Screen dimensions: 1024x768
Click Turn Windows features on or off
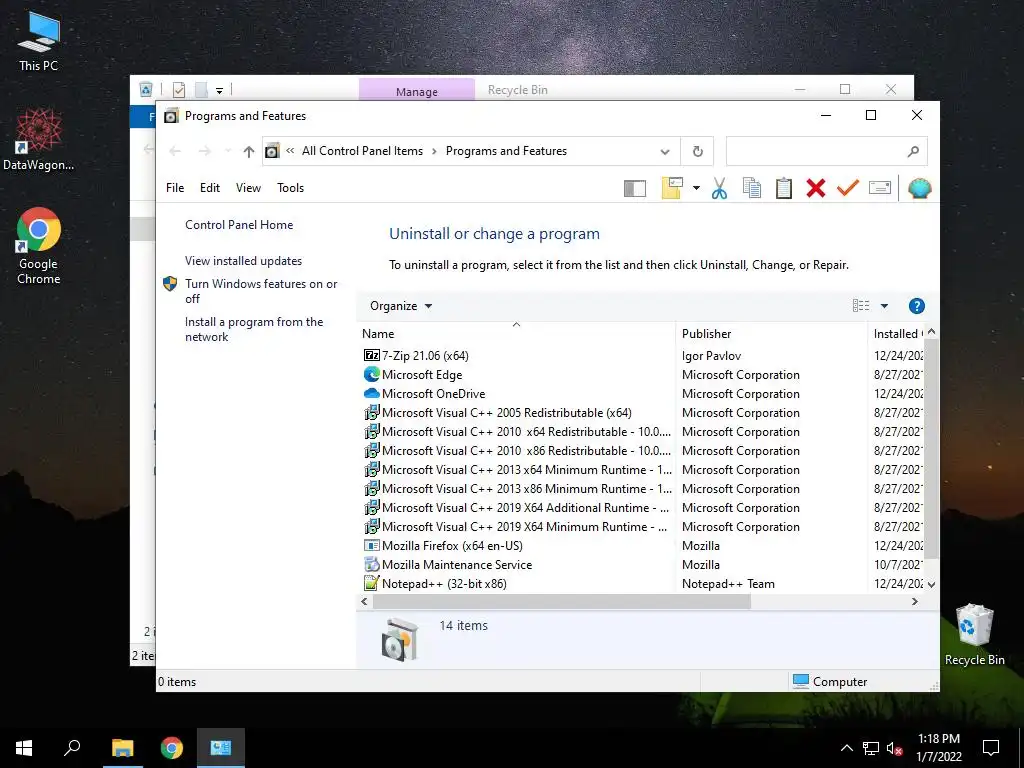tap(261, 291)
